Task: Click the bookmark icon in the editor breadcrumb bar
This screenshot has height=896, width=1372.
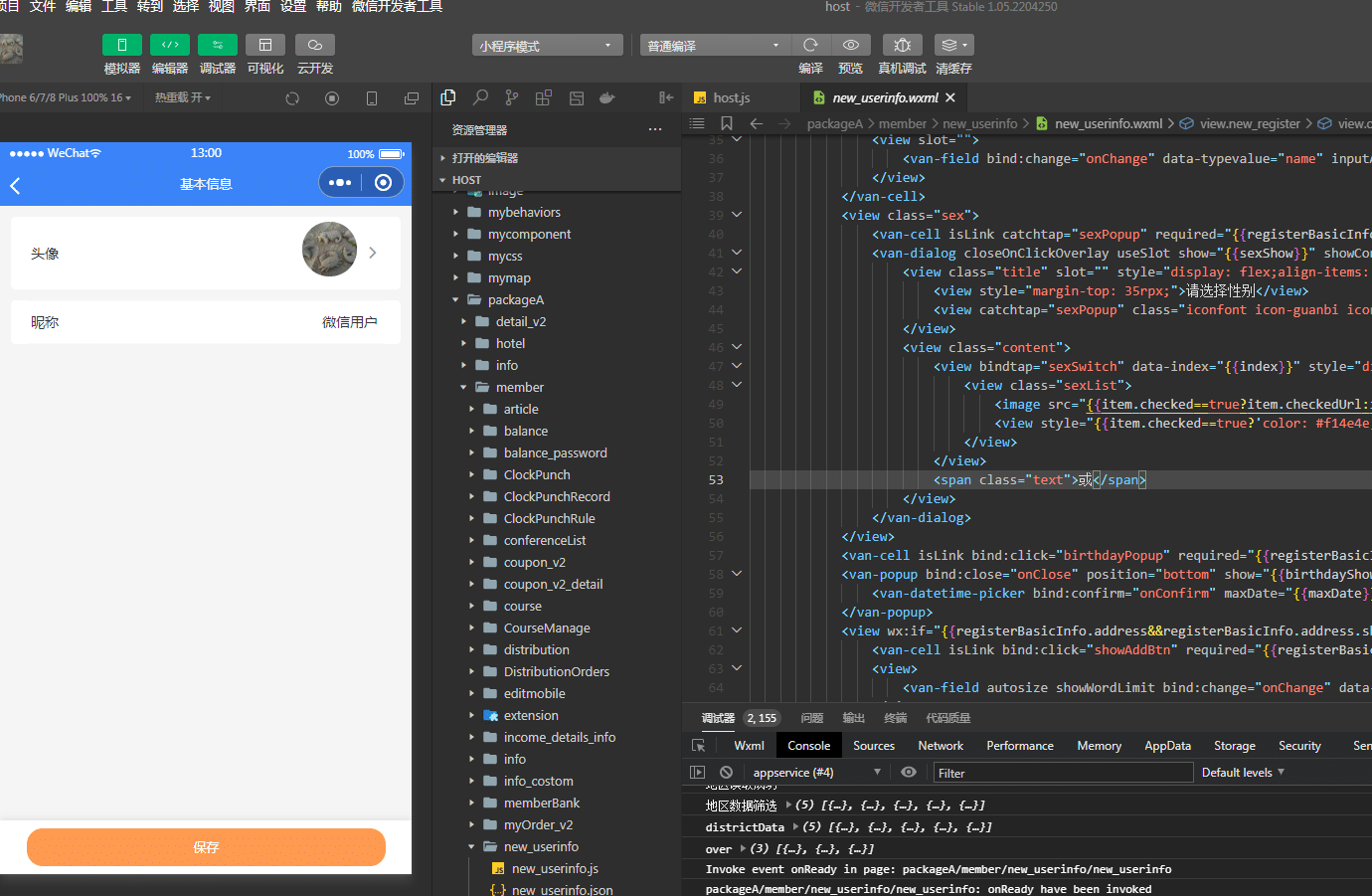Action: 727,123
